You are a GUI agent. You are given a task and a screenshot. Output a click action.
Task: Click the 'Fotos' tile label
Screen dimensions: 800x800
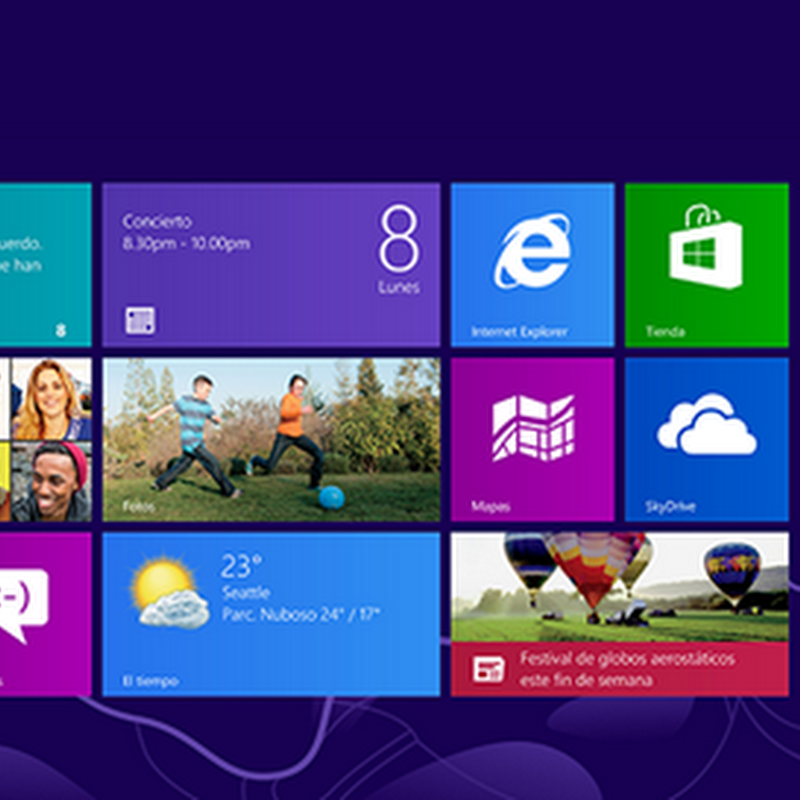(x=138, y=507)
